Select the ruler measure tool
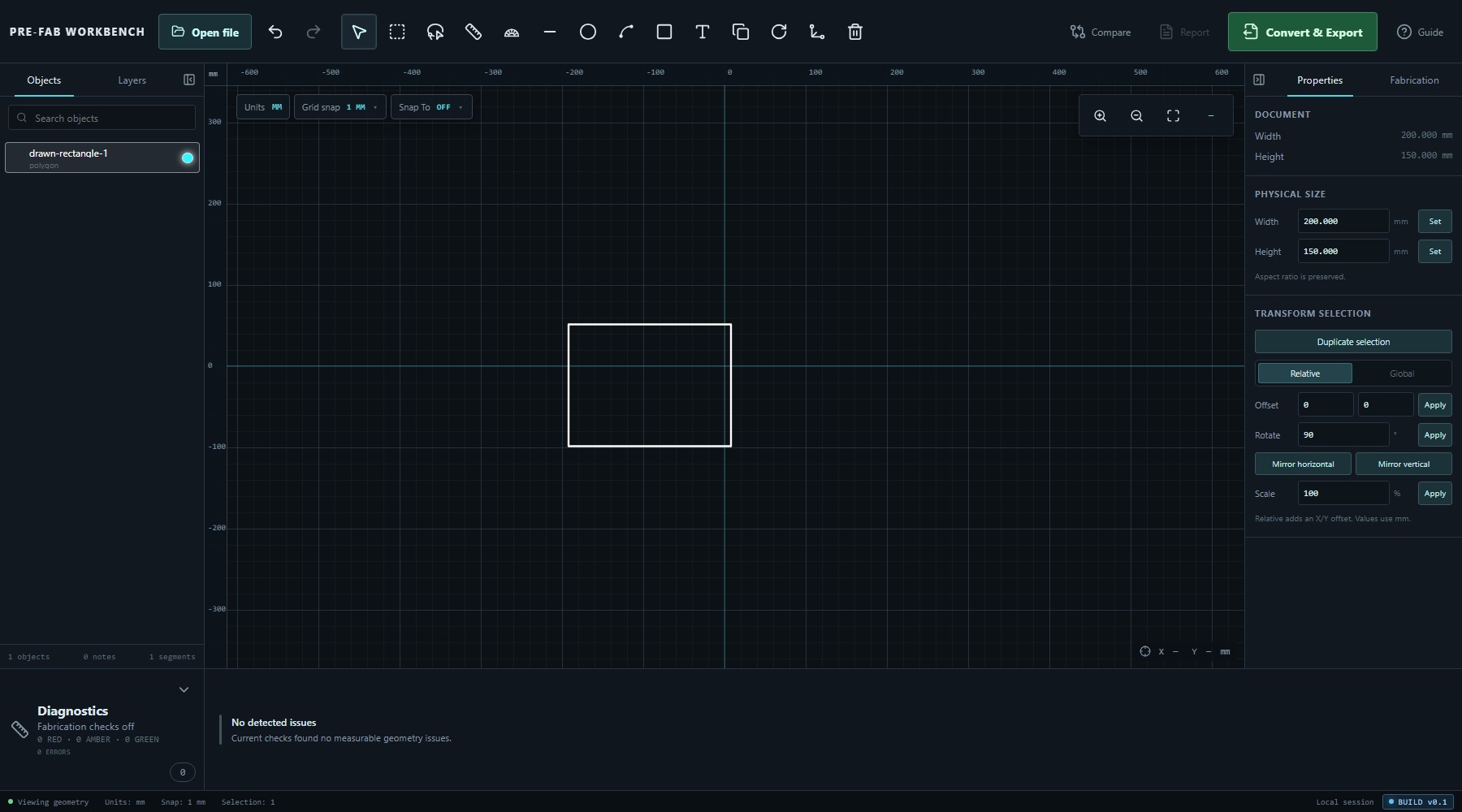 [x=474, y=32]
